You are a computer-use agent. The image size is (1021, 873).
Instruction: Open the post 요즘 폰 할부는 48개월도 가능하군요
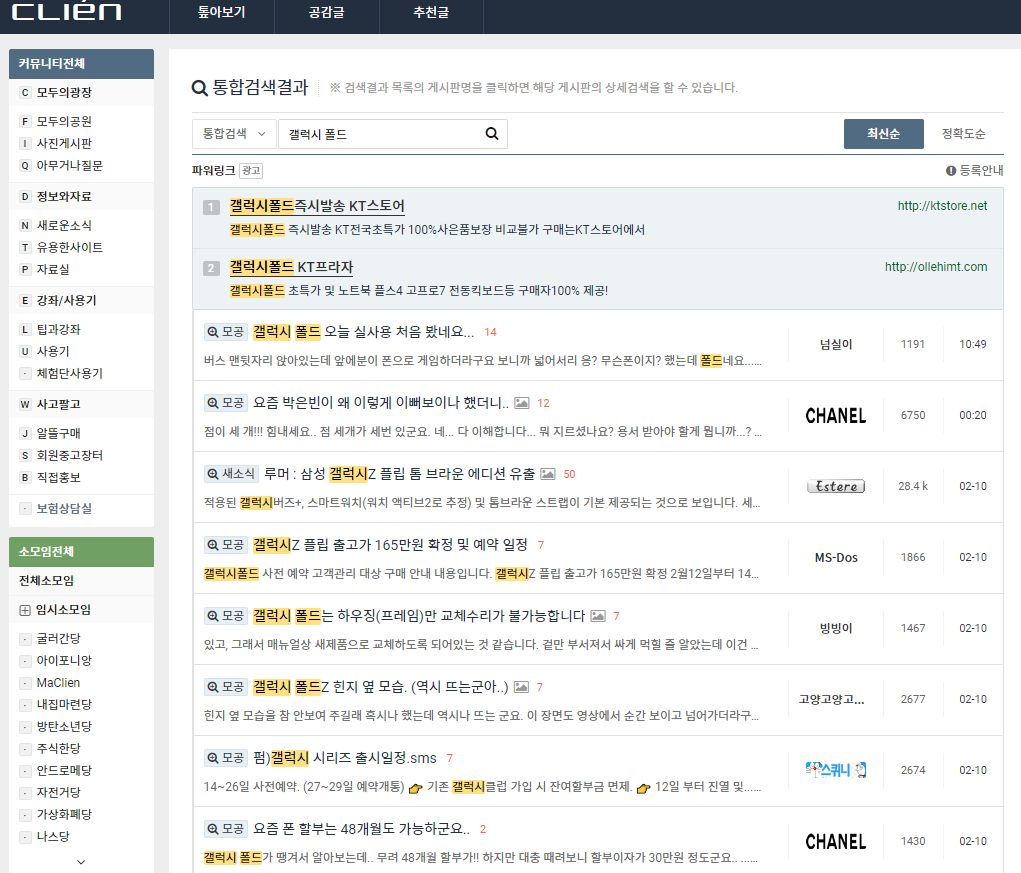pos(361,829)
